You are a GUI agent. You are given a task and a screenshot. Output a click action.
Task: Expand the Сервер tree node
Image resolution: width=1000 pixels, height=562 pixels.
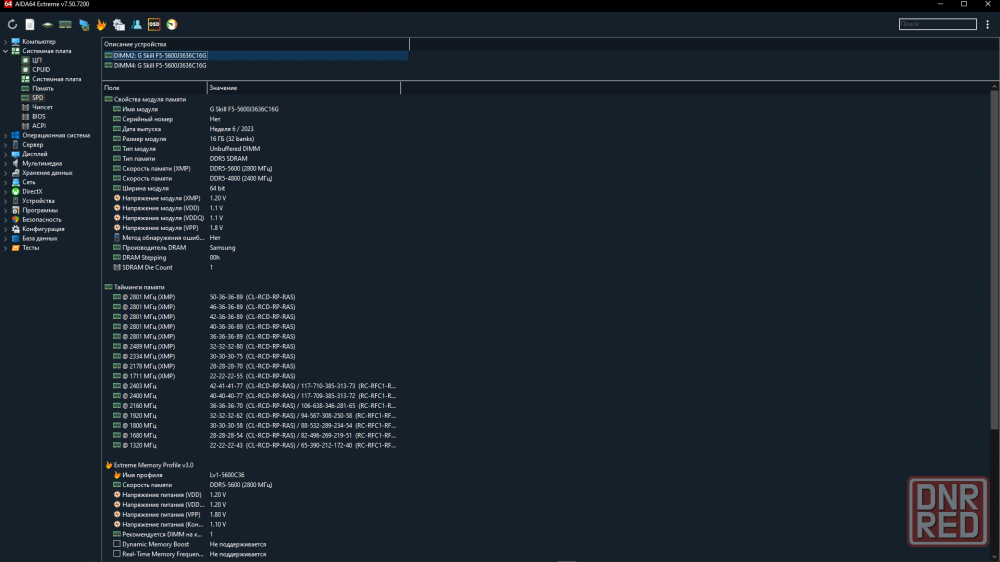coord(6,145)
